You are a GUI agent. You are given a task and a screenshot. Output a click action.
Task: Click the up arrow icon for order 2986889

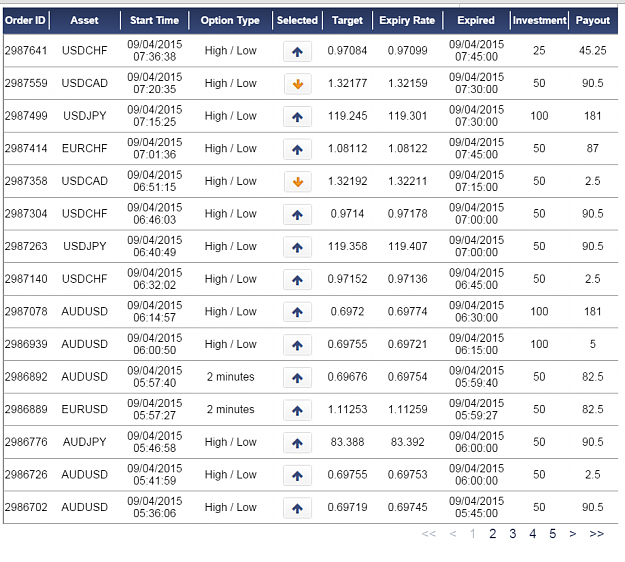(x=297, y=411)
